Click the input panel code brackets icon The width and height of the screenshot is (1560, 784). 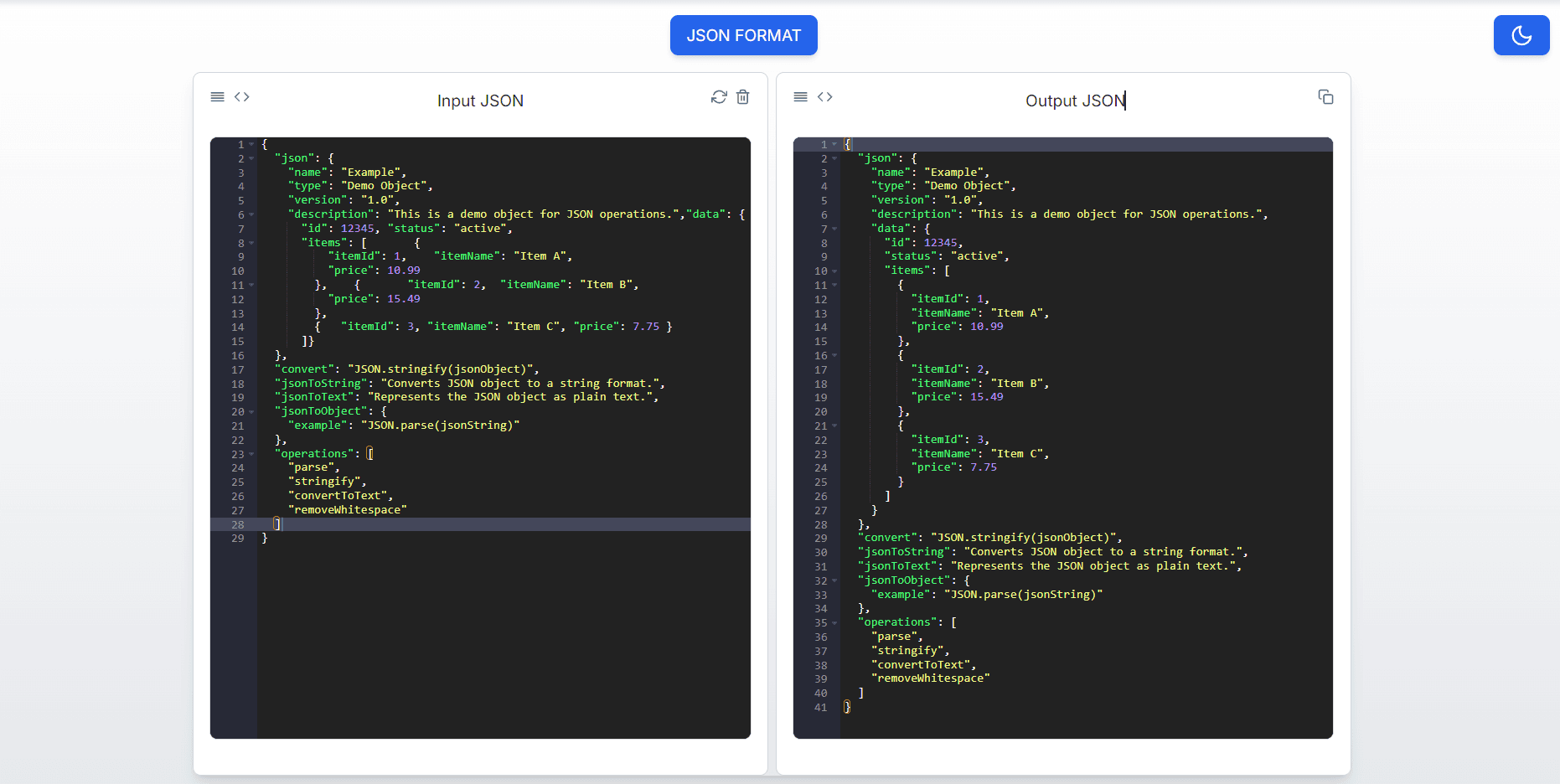[x=242, y=97]
